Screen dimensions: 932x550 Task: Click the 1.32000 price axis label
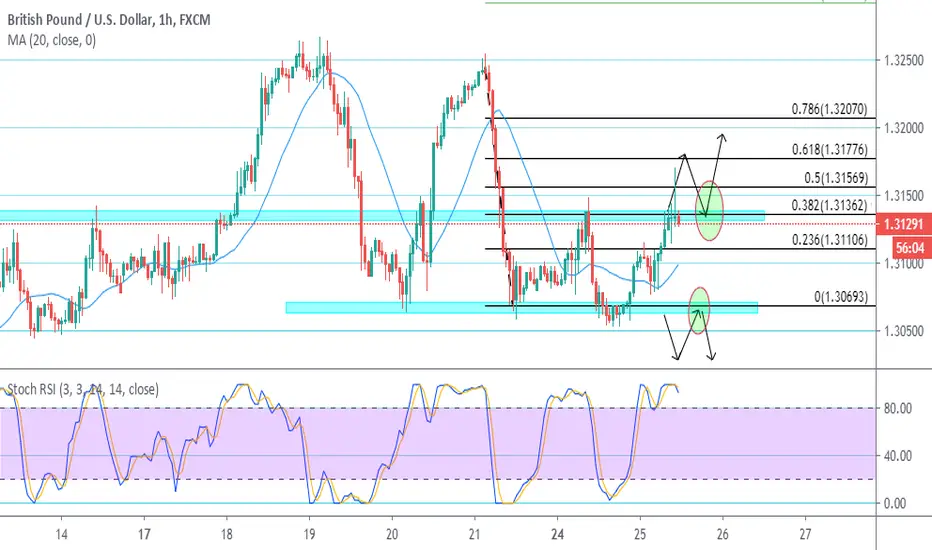tap(903, 128)
